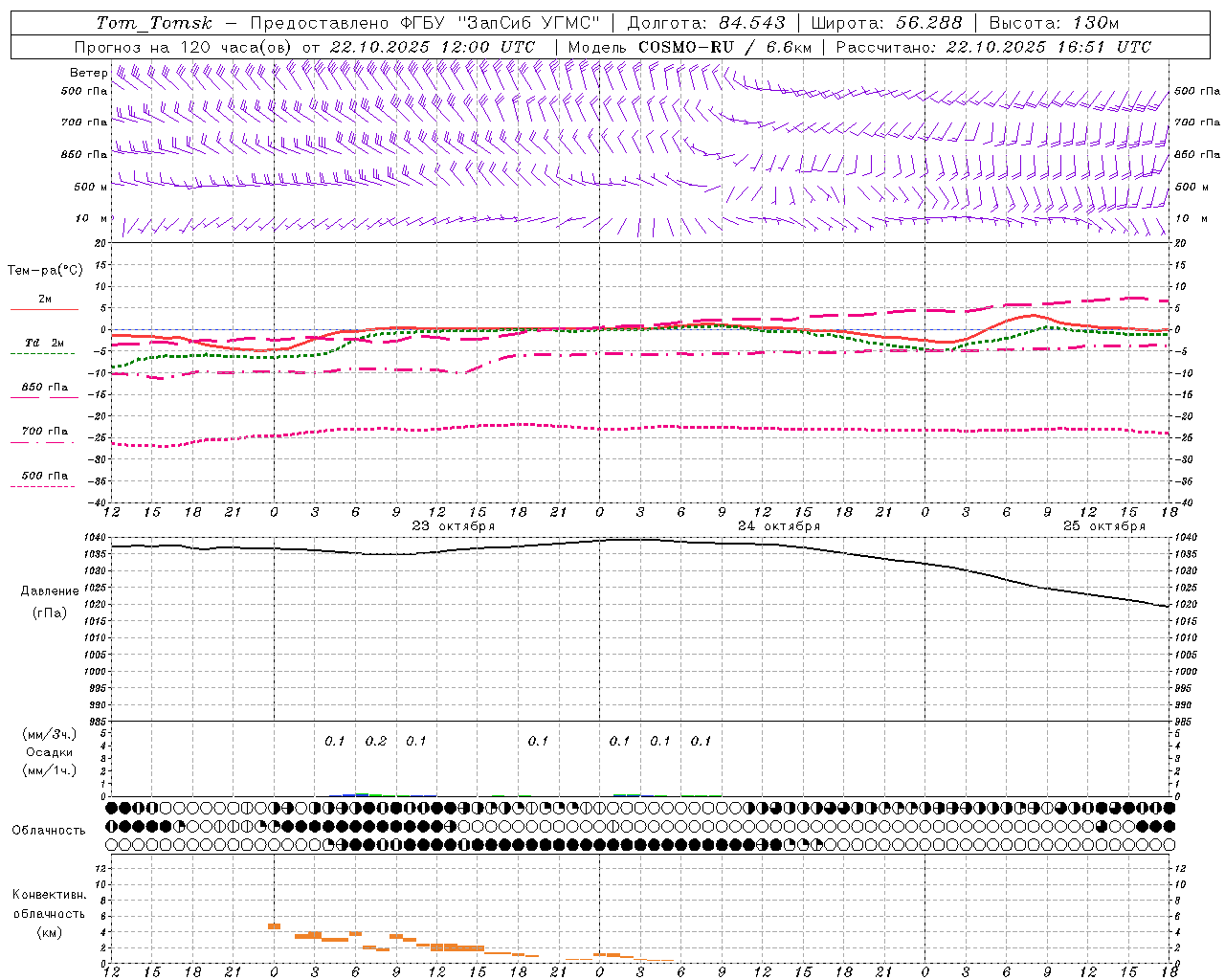Click the right 850 гПа label in the wind panel

[x=1197, y=154]
